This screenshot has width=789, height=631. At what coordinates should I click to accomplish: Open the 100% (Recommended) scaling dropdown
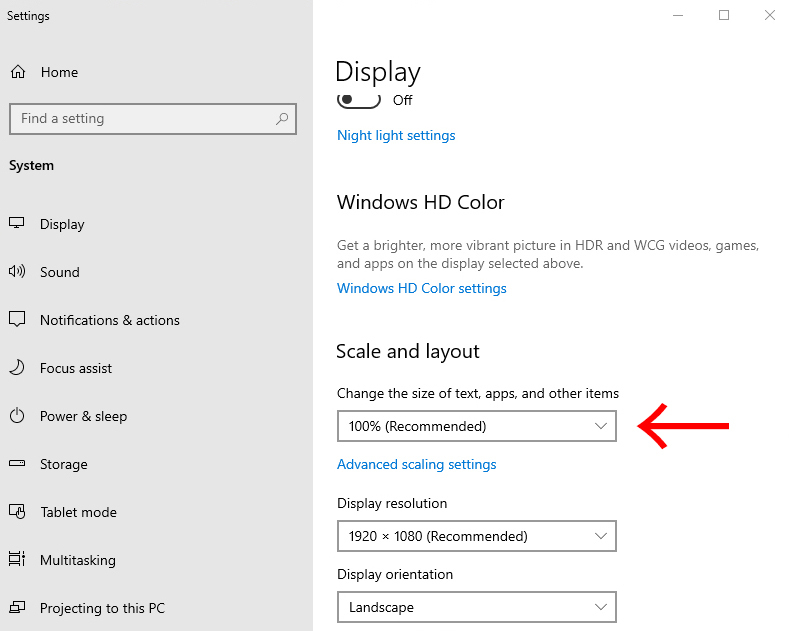pos(477,426)
